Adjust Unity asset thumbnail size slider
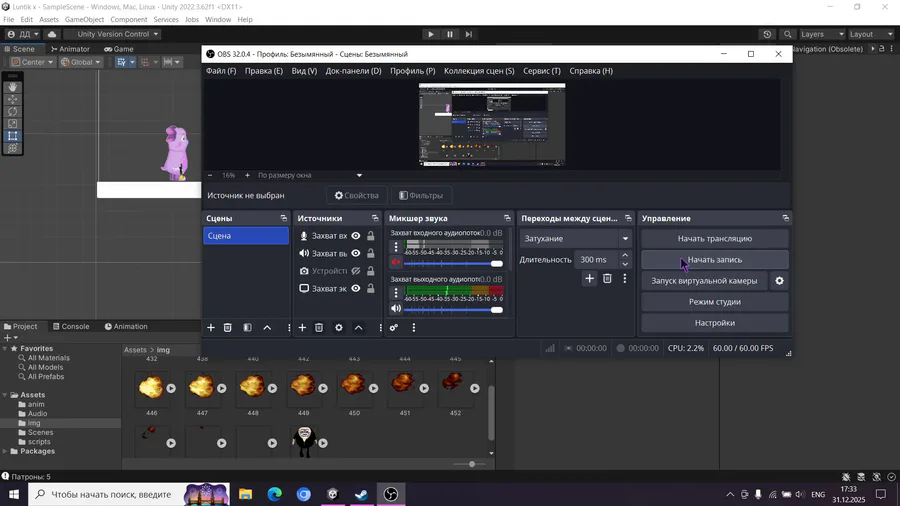Viewport: 900px width, 506px height. (x=470, y=464)
